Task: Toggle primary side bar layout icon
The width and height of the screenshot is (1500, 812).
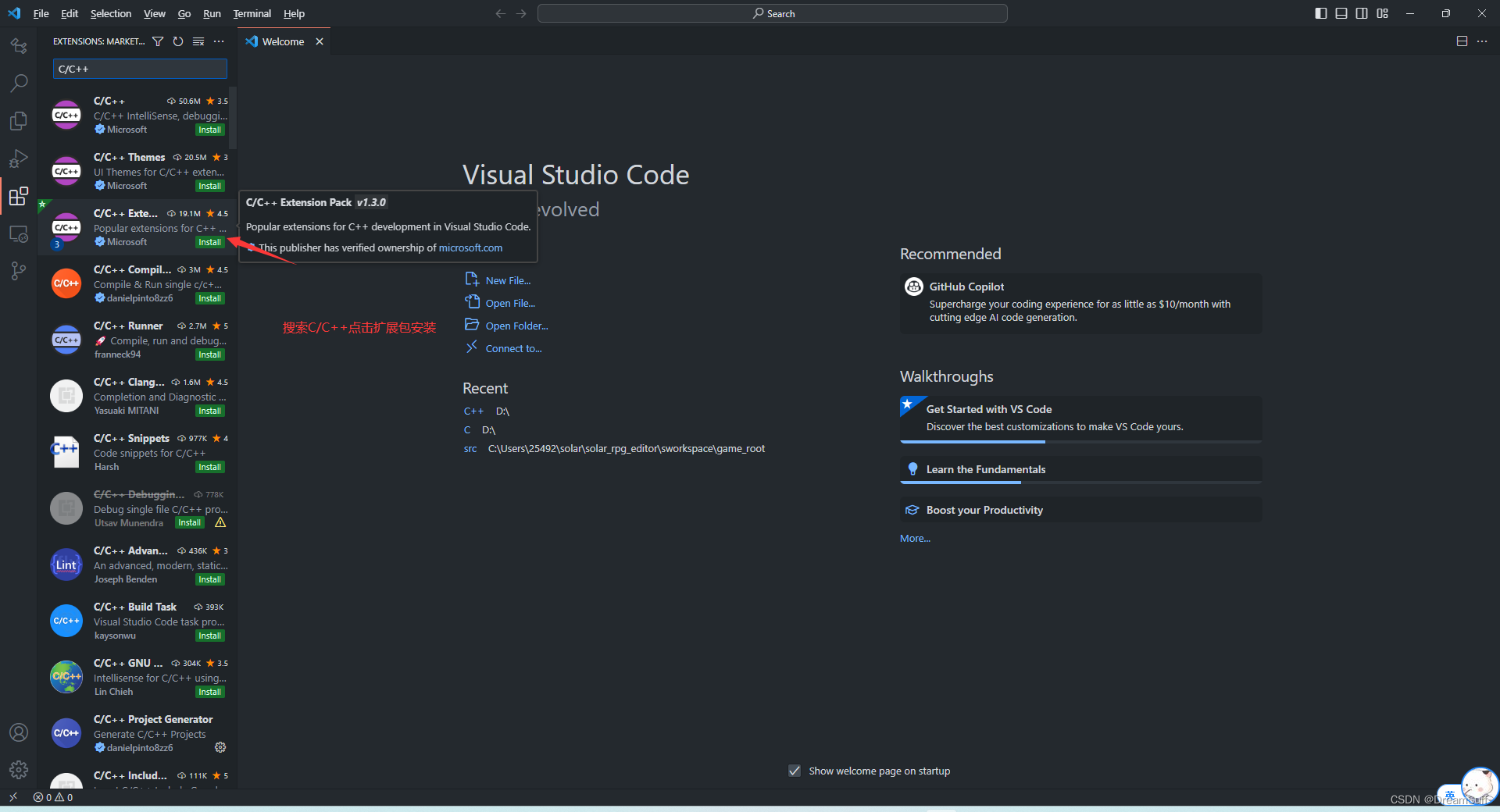Action: 1321,13
